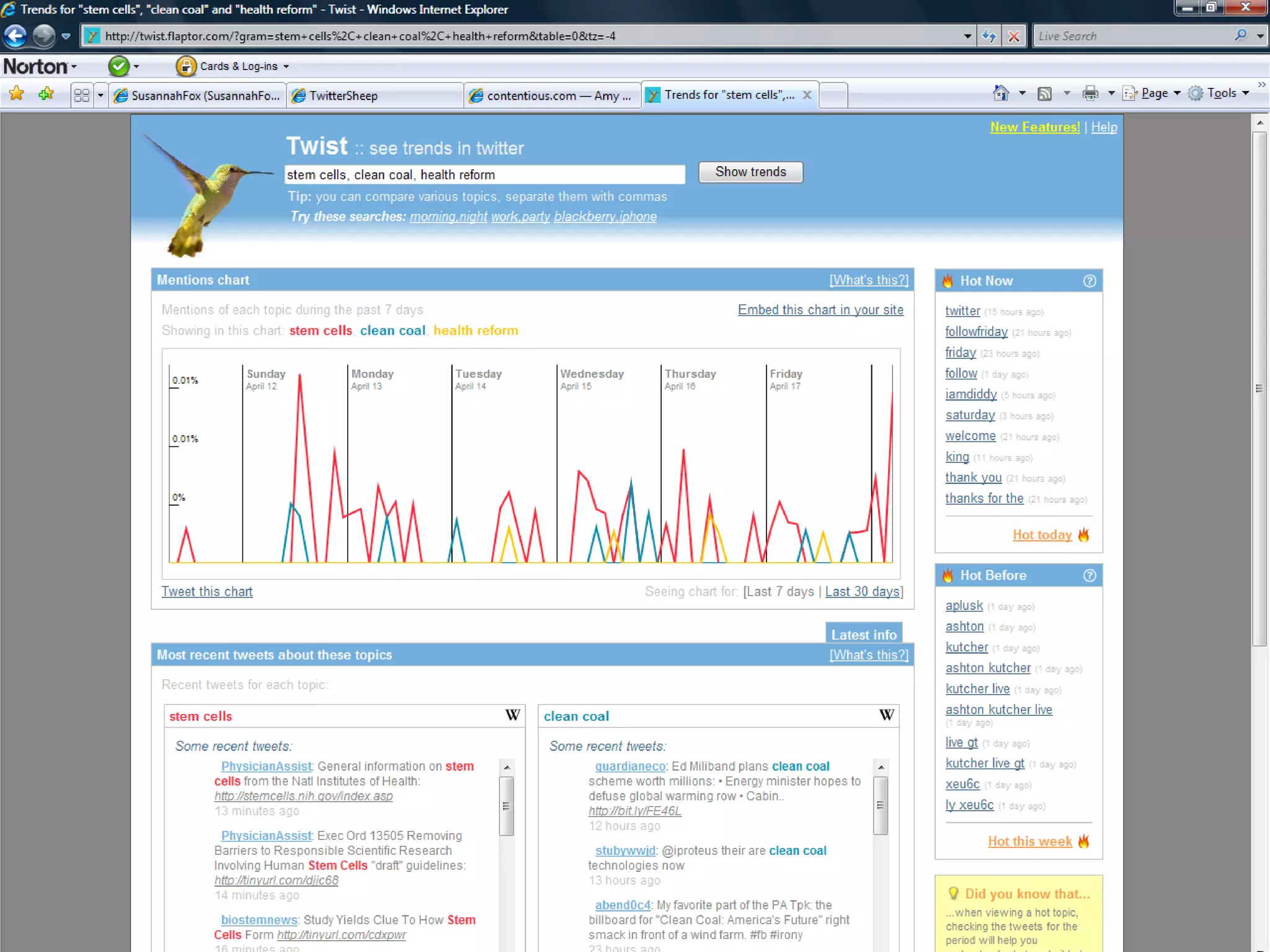Screen dimensions: 1270x952
Task: Open the Quick Tabs grid icon
Action: [81, 95]
